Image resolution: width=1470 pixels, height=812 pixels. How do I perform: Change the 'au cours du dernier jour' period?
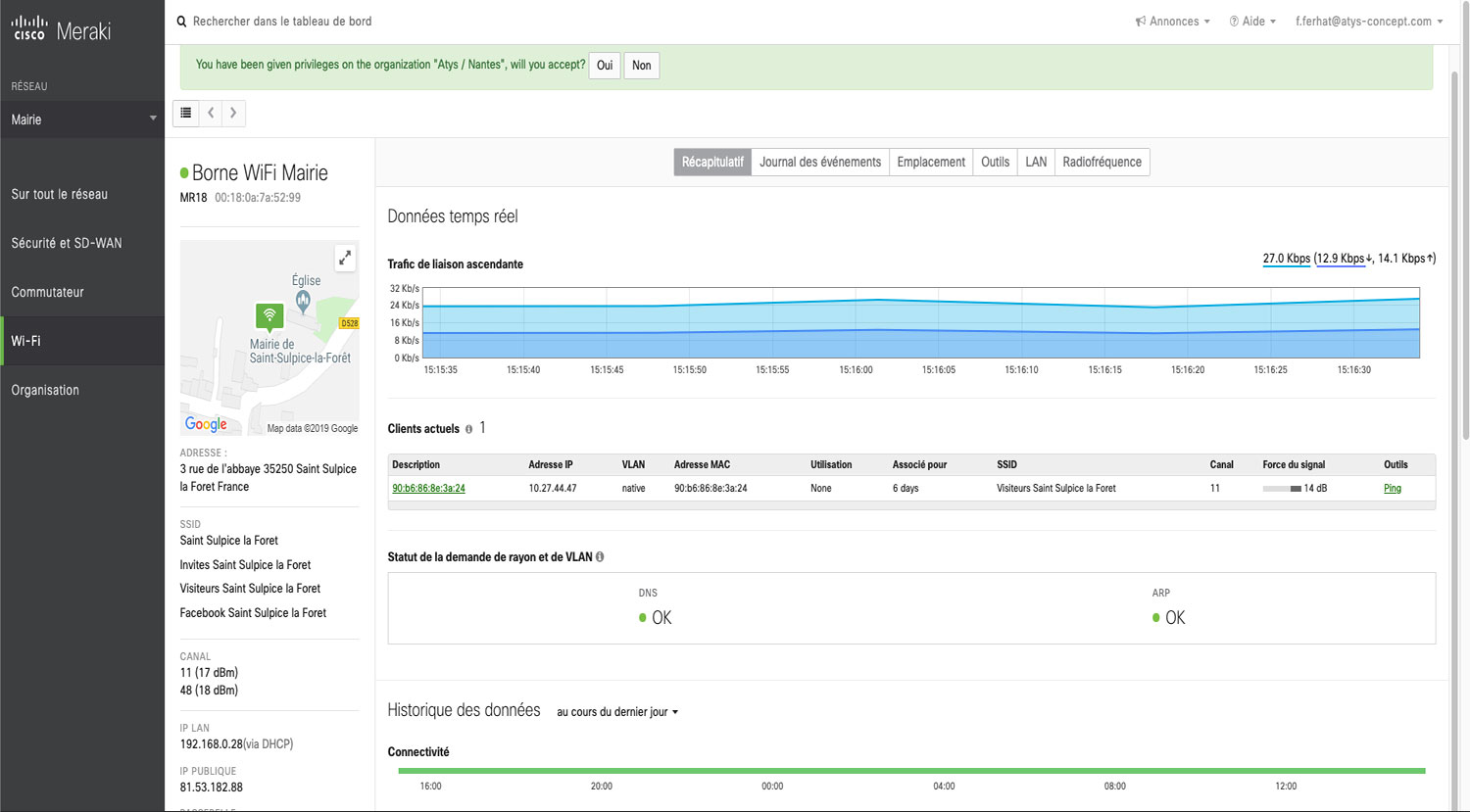(x=617, y=712)
